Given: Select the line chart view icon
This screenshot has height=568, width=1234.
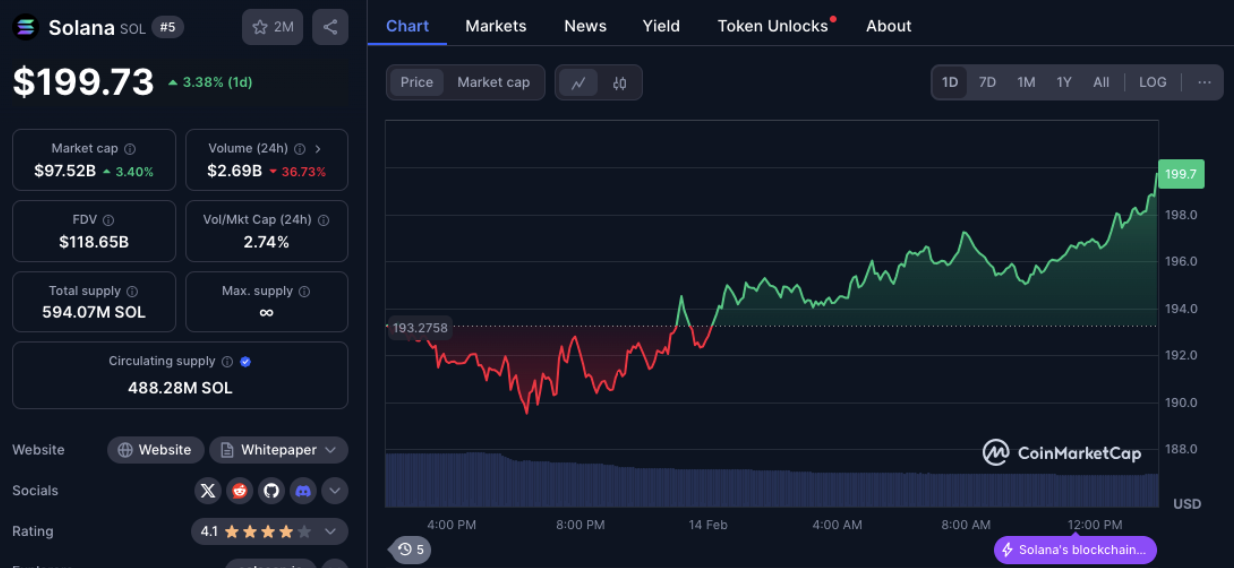Looking at the screenshot, I should pyautogui.click(x=578, y=83).
